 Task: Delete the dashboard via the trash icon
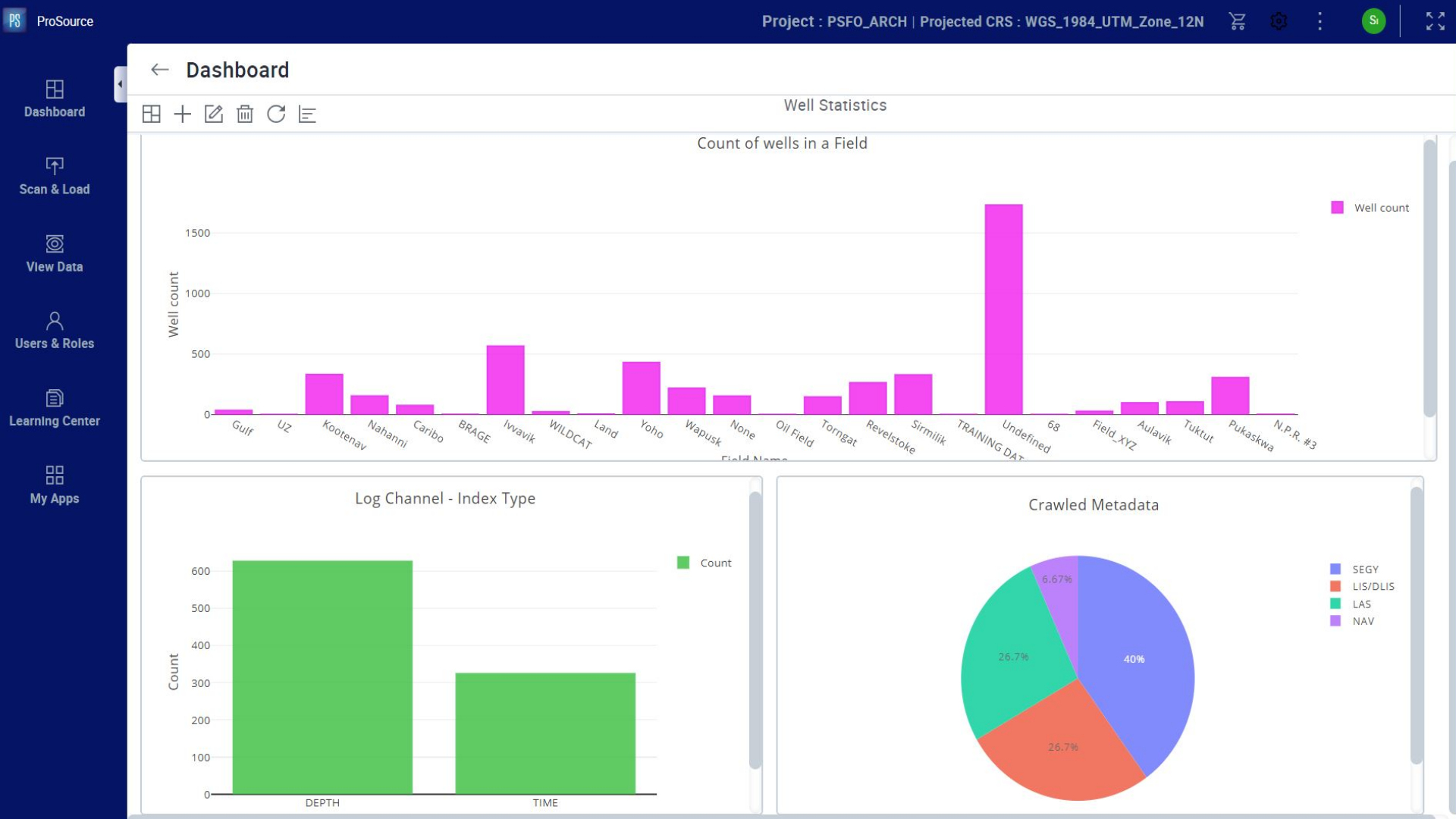point(244,114)
